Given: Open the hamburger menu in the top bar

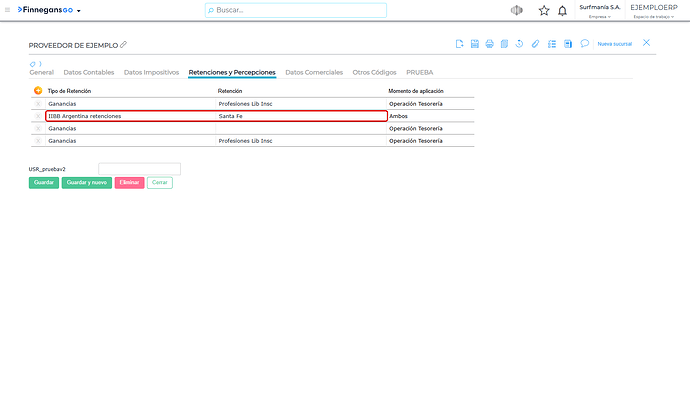Looking at the screenshot, I should click(x=7, y=10).
